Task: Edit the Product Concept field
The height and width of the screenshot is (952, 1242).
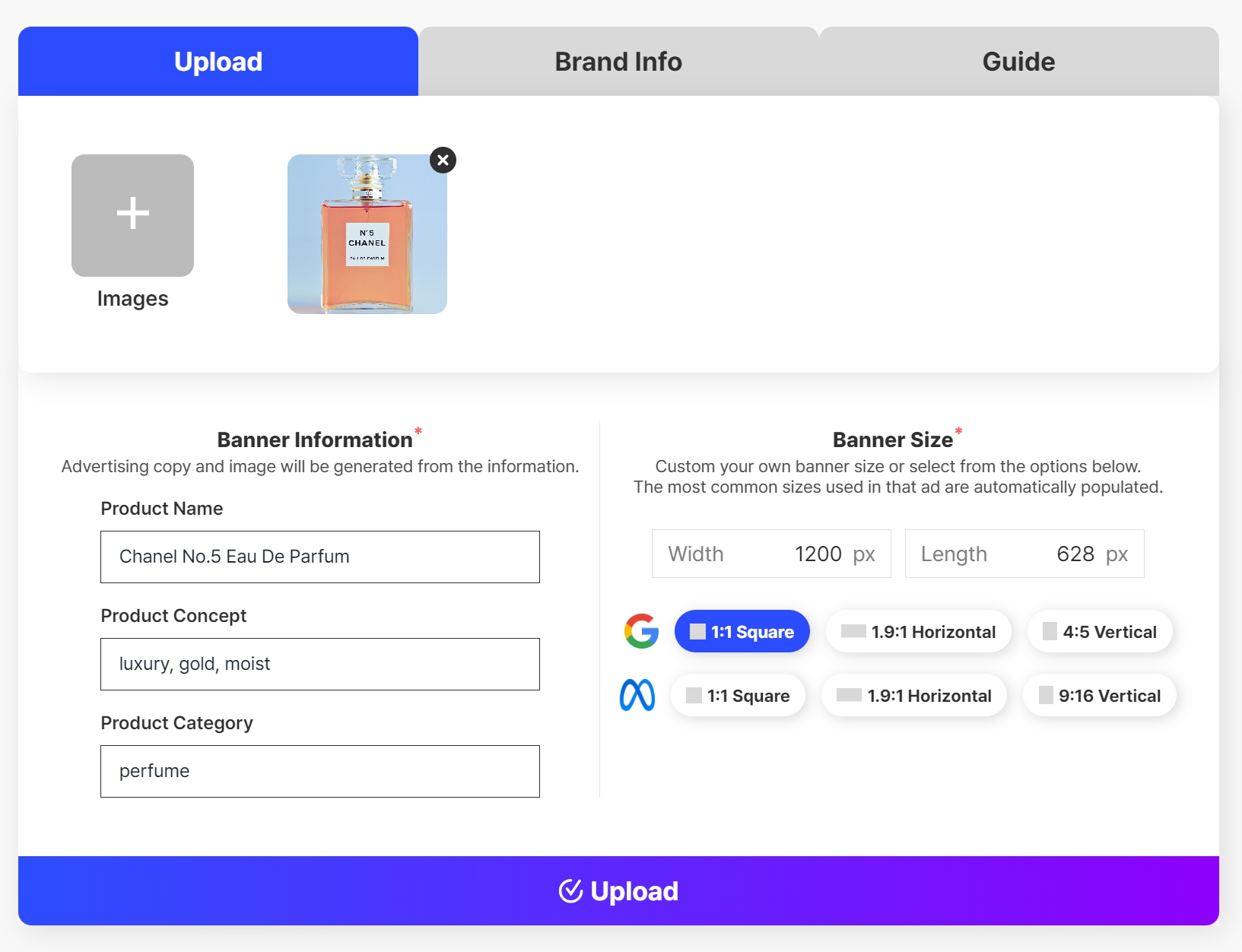Action: coord(320,664)
